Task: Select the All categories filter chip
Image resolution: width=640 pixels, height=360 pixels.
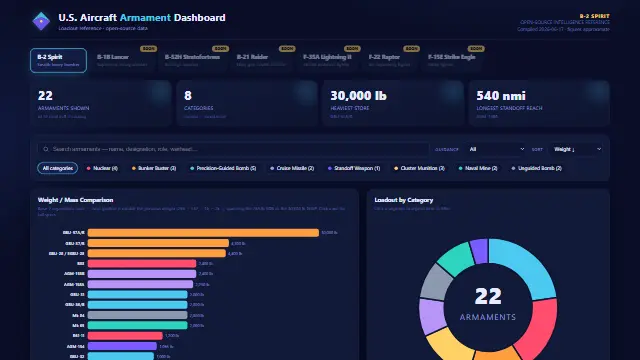Action: click(x=58, y=168)
